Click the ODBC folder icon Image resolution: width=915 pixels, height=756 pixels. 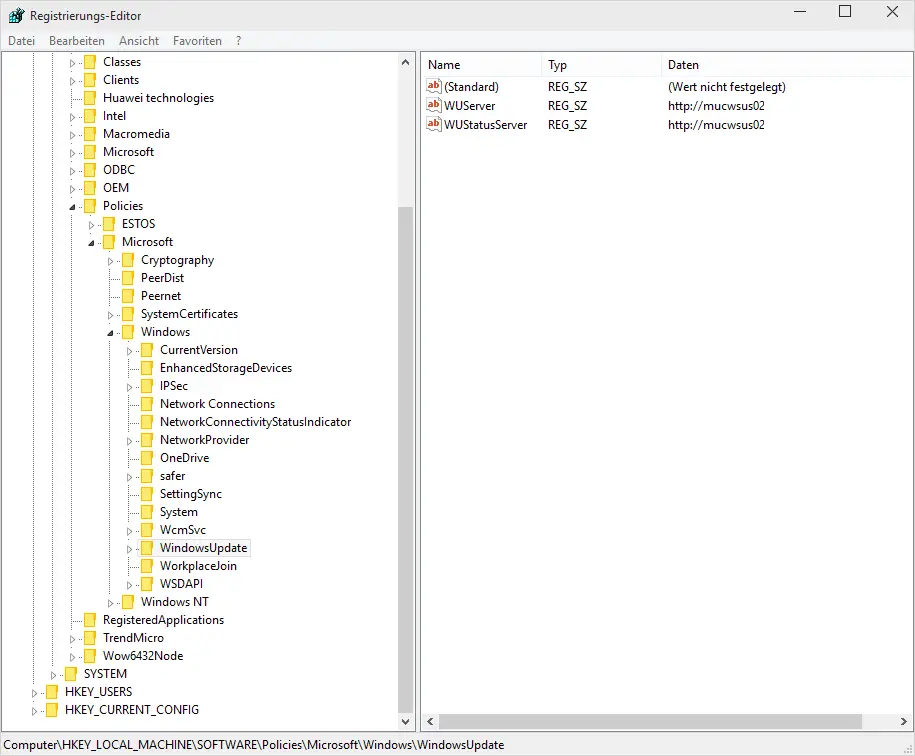[x=90, y=170]
